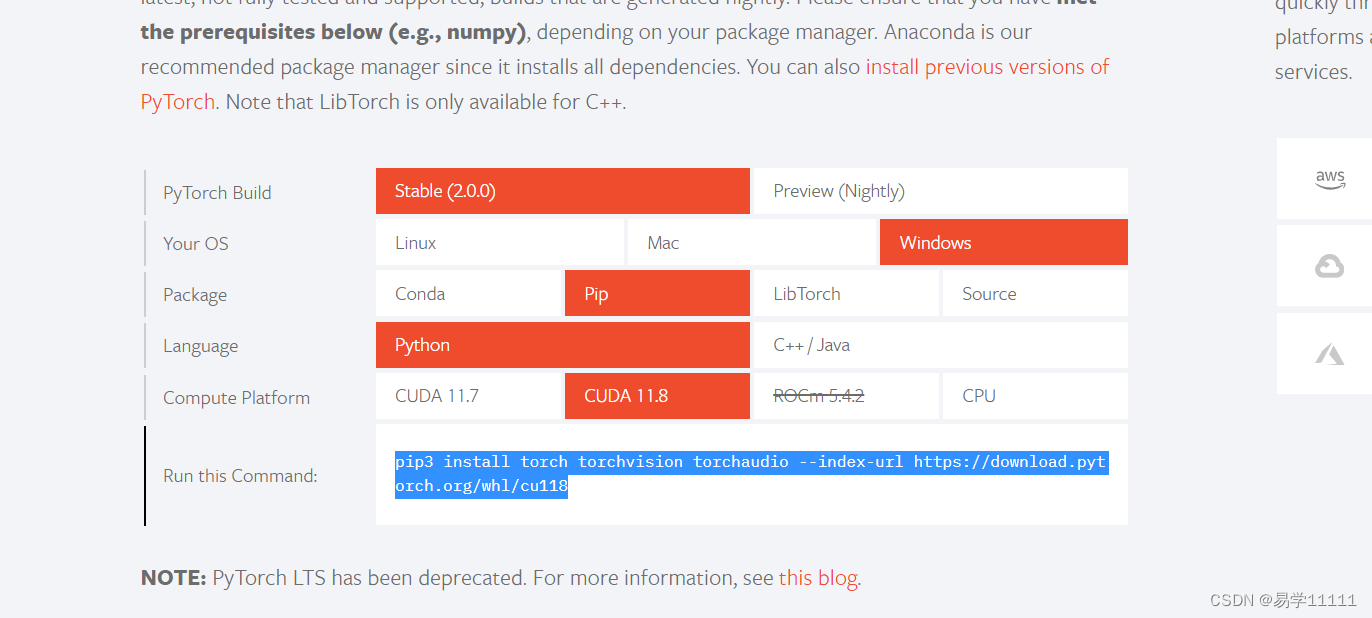This screenshot has height=618, width=1372.
Task: Select Source package option
Action: tap(1035, 294)
